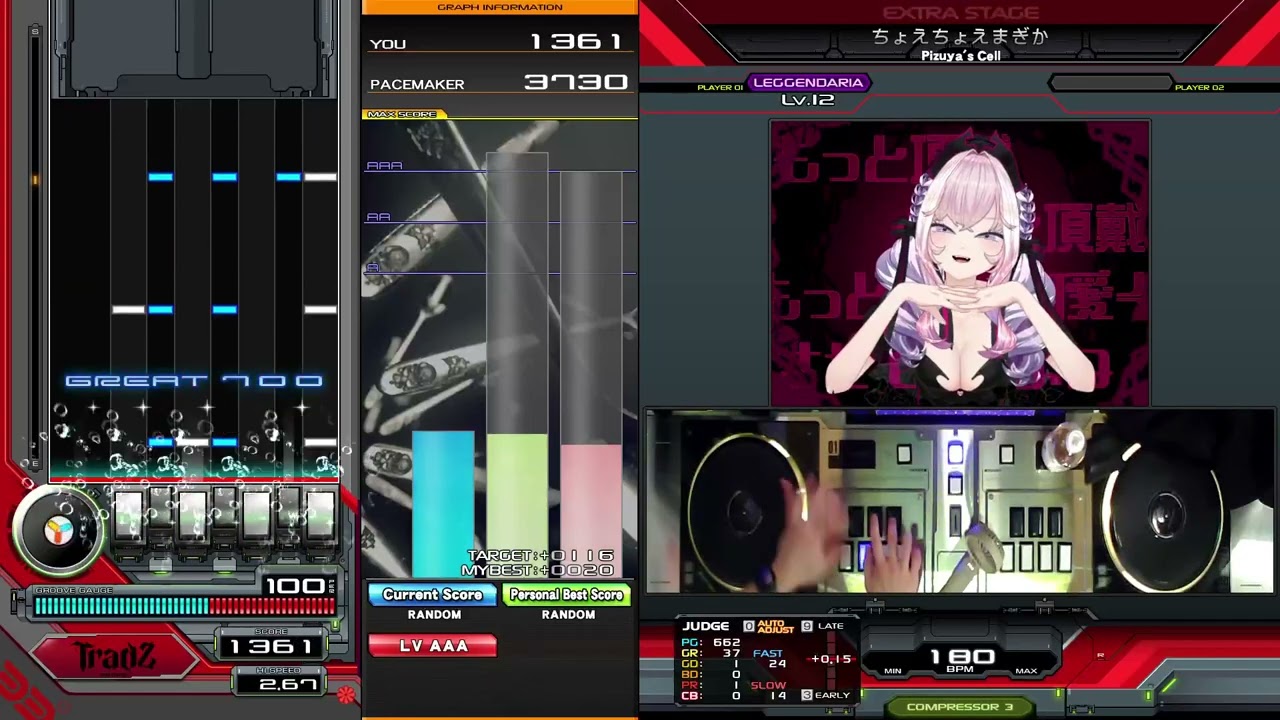Click the BD count row
Image resolution: width=1280 pixels, height=720 pixels.
712,675
